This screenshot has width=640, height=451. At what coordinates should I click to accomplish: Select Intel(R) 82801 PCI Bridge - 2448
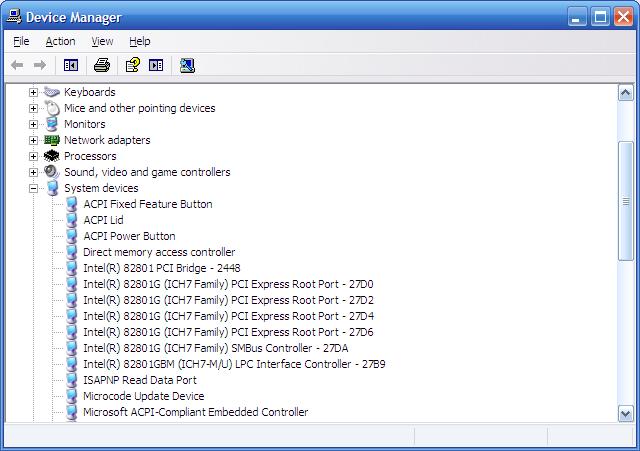pyautogui.click(x=162, y=268)
